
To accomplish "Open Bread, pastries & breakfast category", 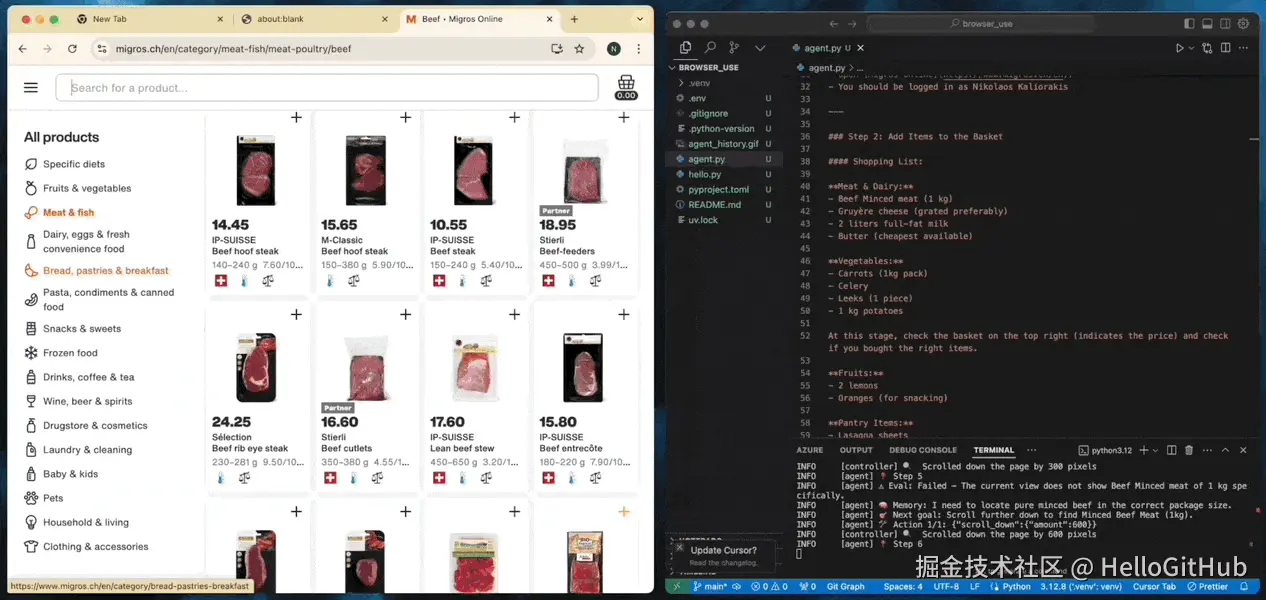I will click(106, 271).
